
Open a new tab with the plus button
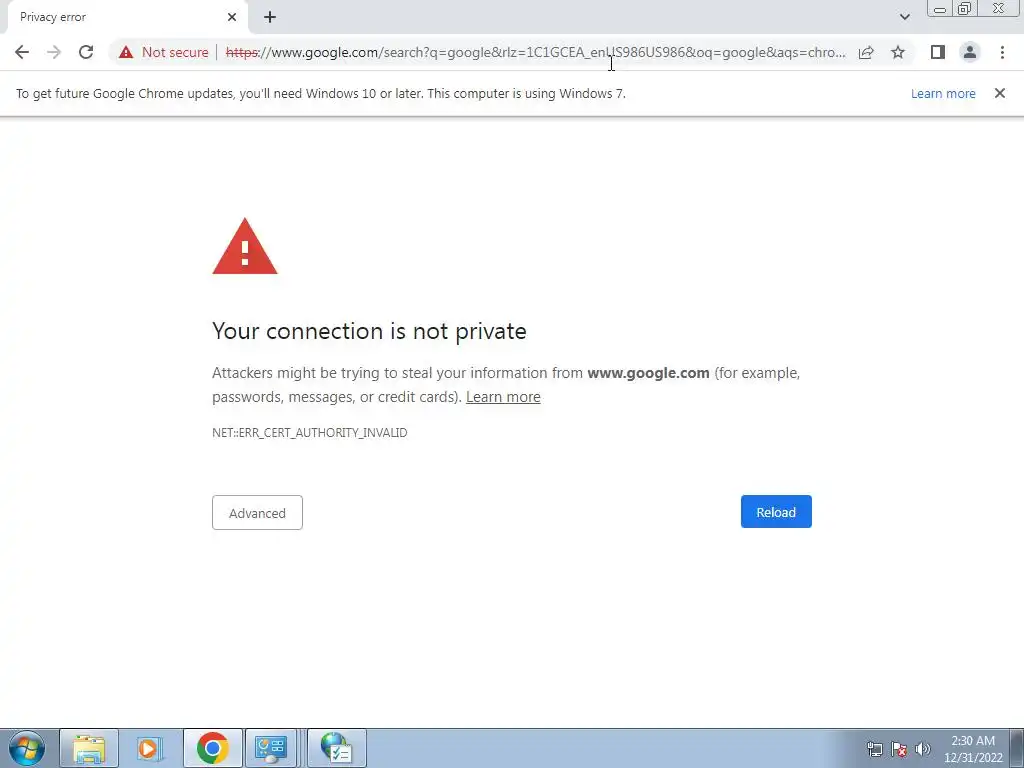click(x=270, y=17)
